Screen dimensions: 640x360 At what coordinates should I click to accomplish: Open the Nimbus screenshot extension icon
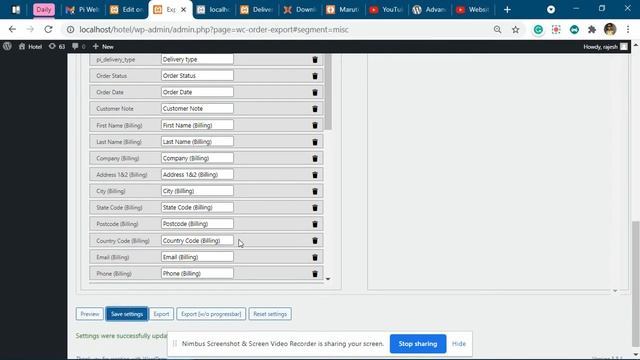556,29
